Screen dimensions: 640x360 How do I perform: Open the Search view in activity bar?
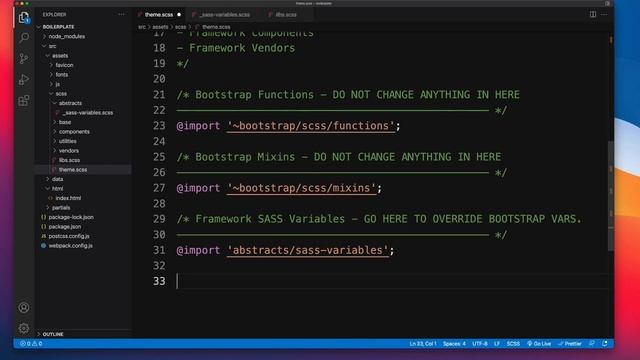(x=24, y=38)
